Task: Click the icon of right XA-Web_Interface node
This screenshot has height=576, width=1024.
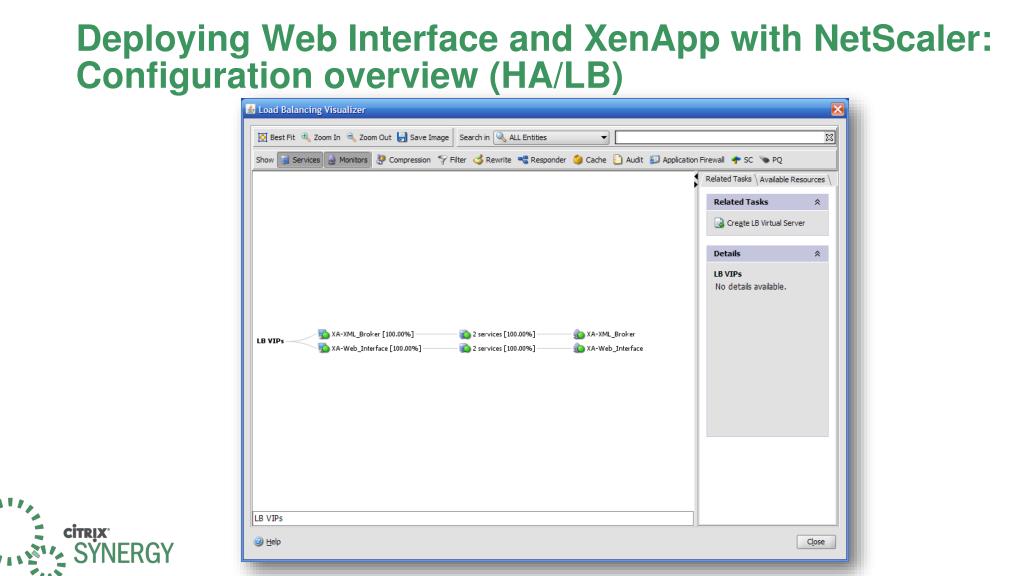Action: pyautogui.click(x=579, y=349)
